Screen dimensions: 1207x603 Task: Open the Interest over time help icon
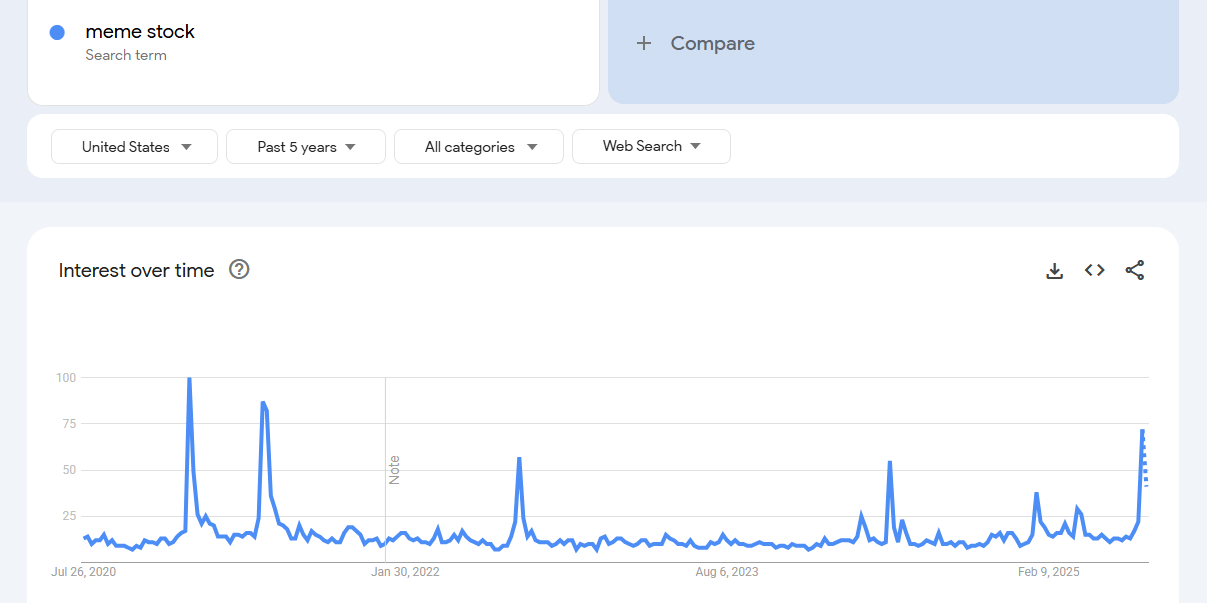pos(239,269)
